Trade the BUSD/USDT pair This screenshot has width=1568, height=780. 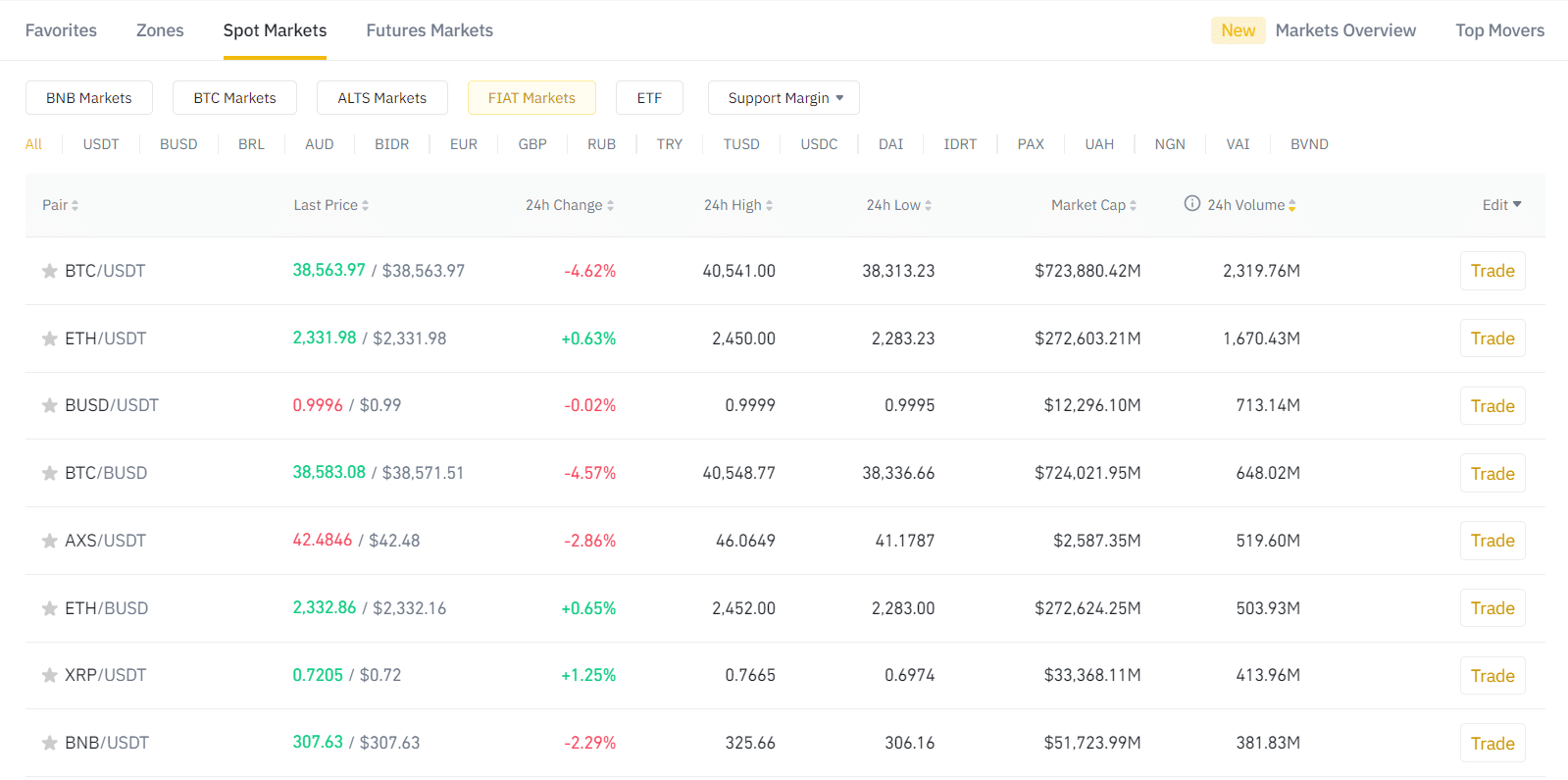[x=1492, y=406]
